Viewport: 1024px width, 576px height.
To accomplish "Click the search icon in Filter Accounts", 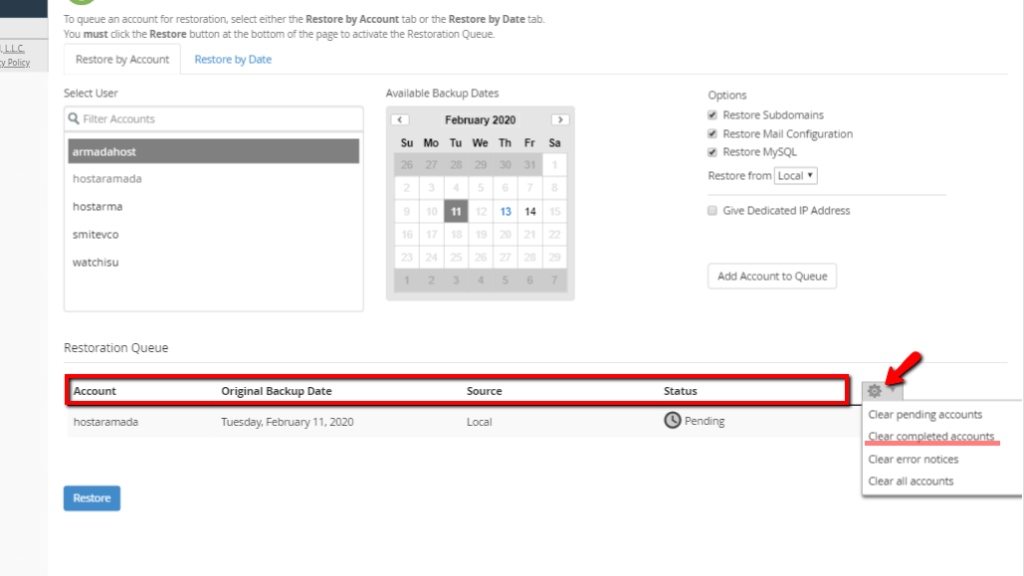I will coord(74,119).
